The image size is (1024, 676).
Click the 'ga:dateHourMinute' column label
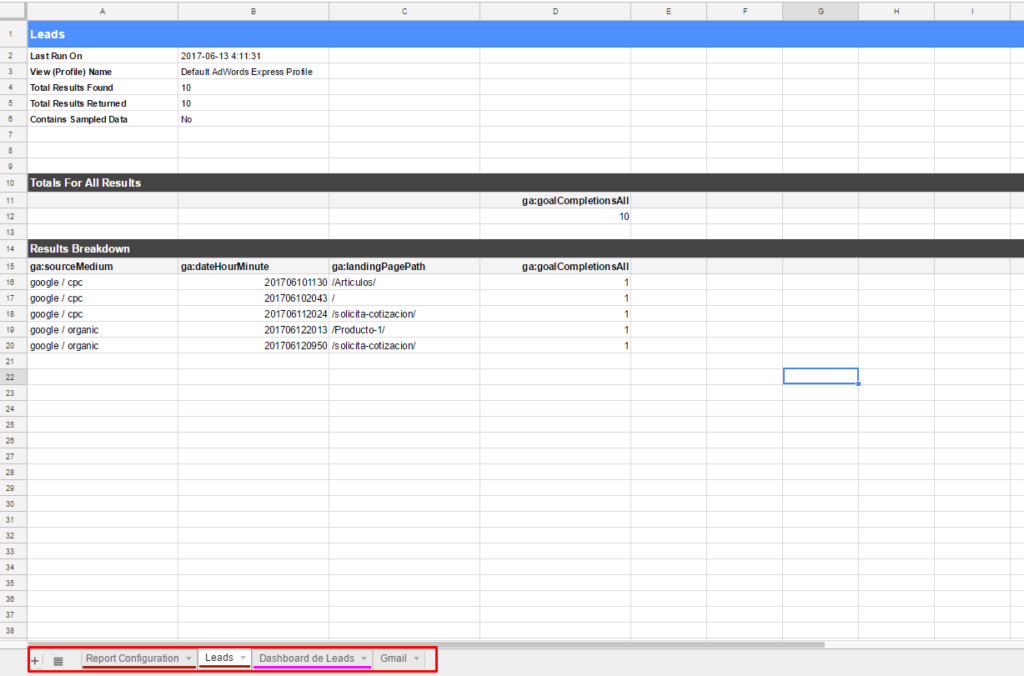(x=253, y=266)
